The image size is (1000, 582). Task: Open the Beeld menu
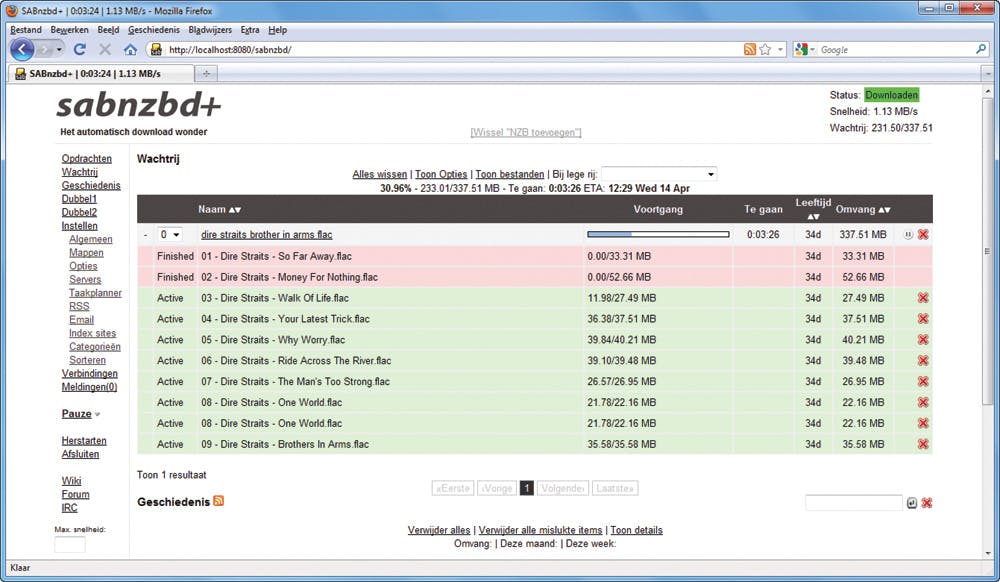pyautogui.click(x=108, y=30)
